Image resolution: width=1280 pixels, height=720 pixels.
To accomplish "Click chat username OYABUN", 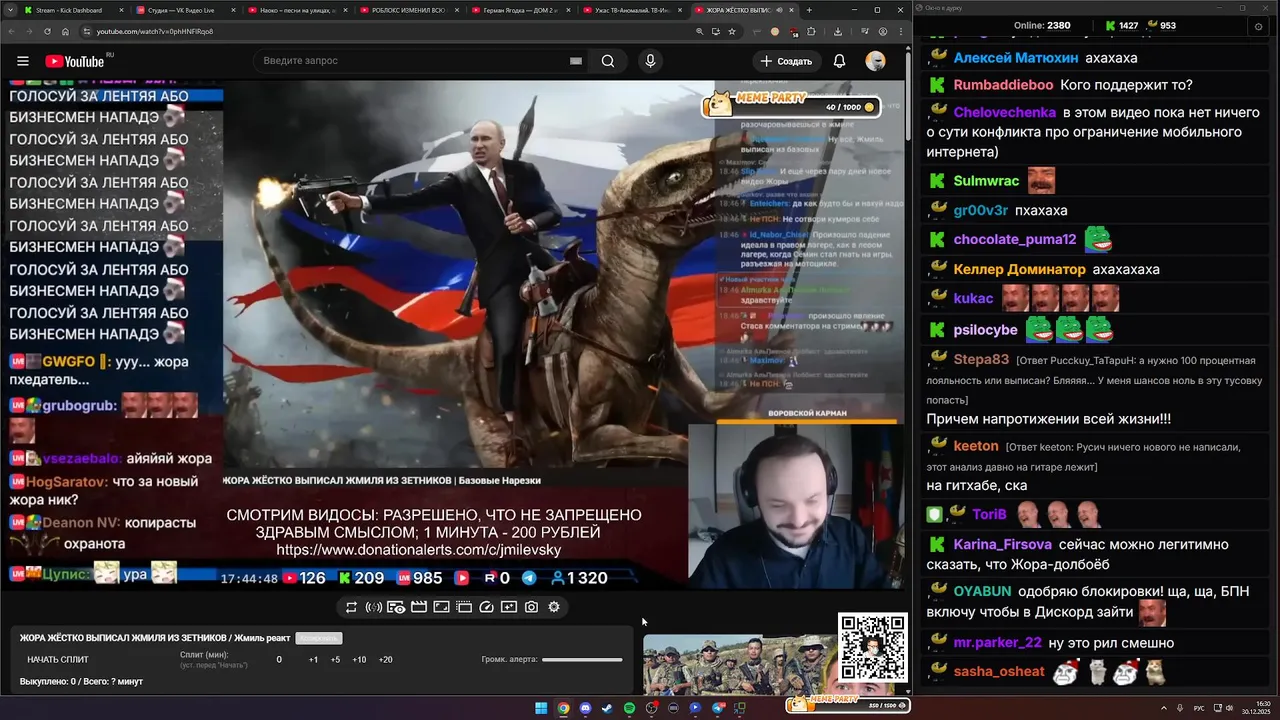I will (982, 591).
